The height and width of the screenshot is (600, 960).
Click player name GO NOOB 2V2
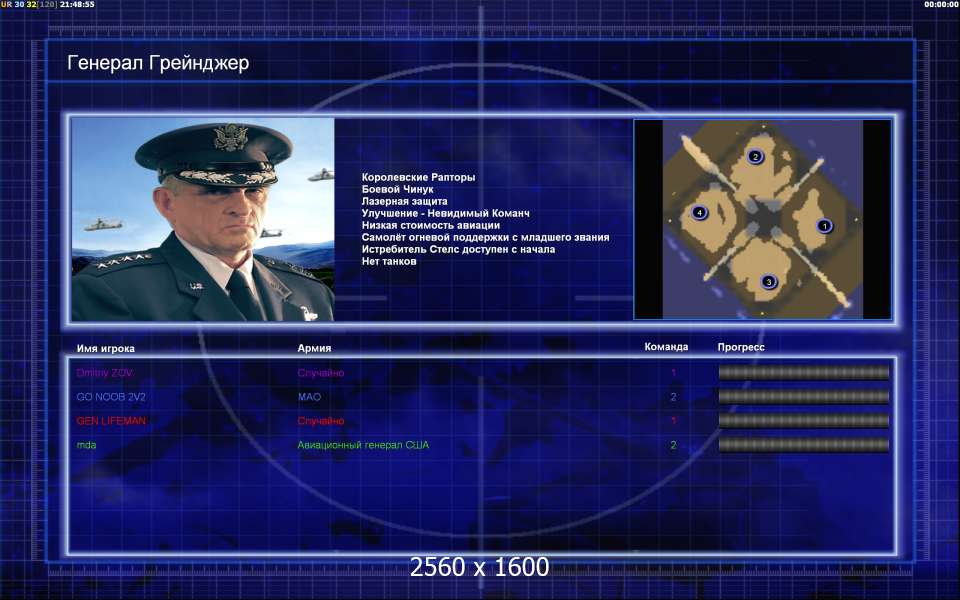pos(111,397)
